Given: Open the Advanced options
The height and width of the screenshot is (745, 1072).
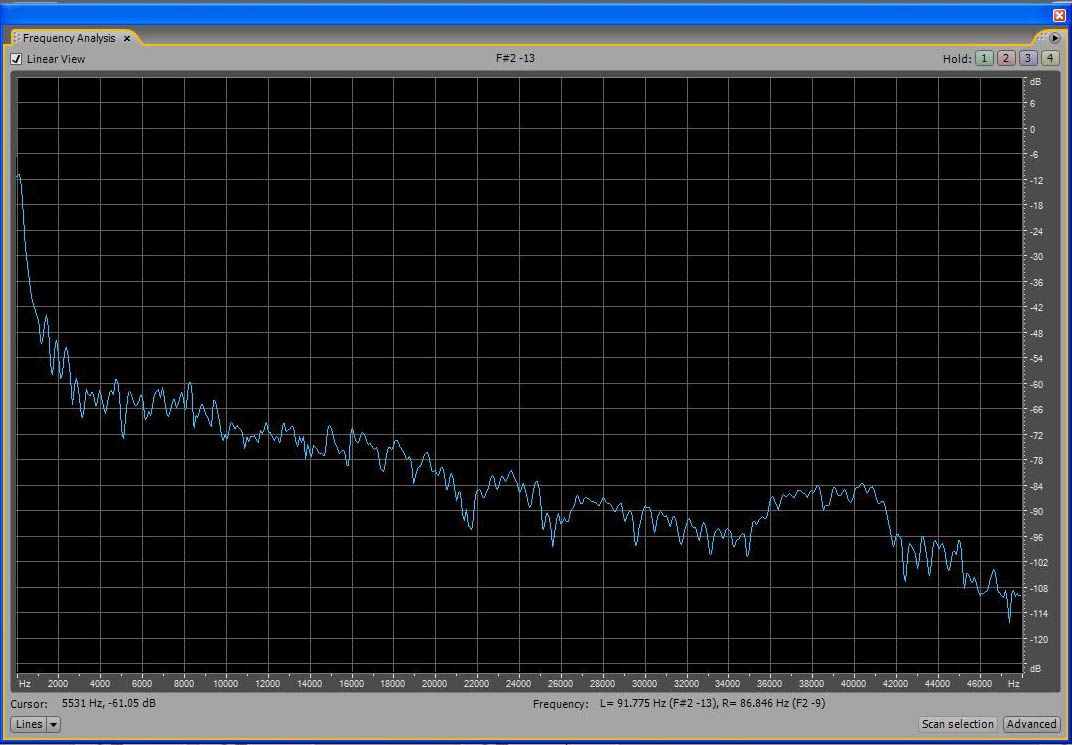Looking at the screenshot, I should pyautogui.click(x=1031, y=724).
